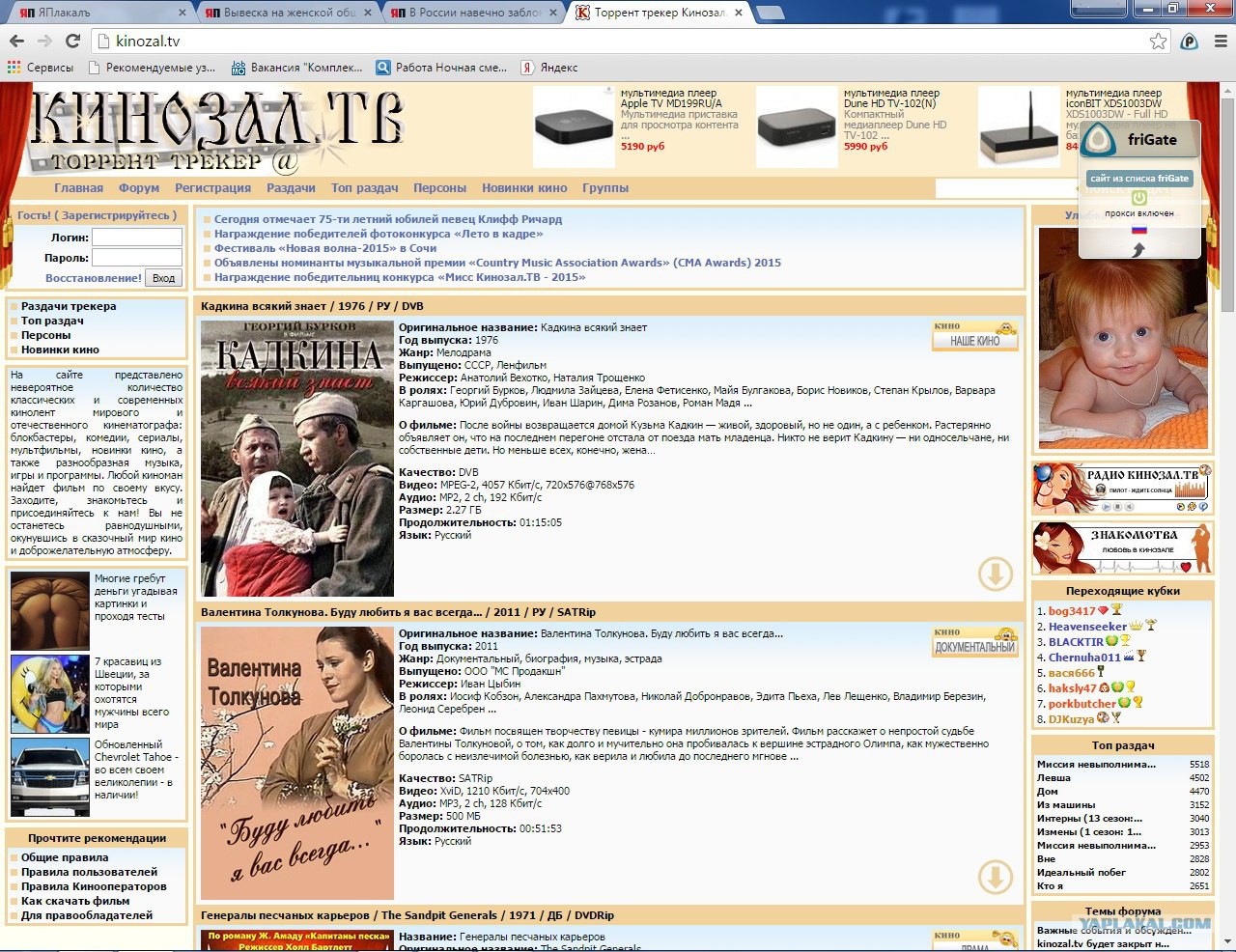The image size is (1236, 952).
Task: Open the Общие правила link
Action: click(x=65, y=857)
